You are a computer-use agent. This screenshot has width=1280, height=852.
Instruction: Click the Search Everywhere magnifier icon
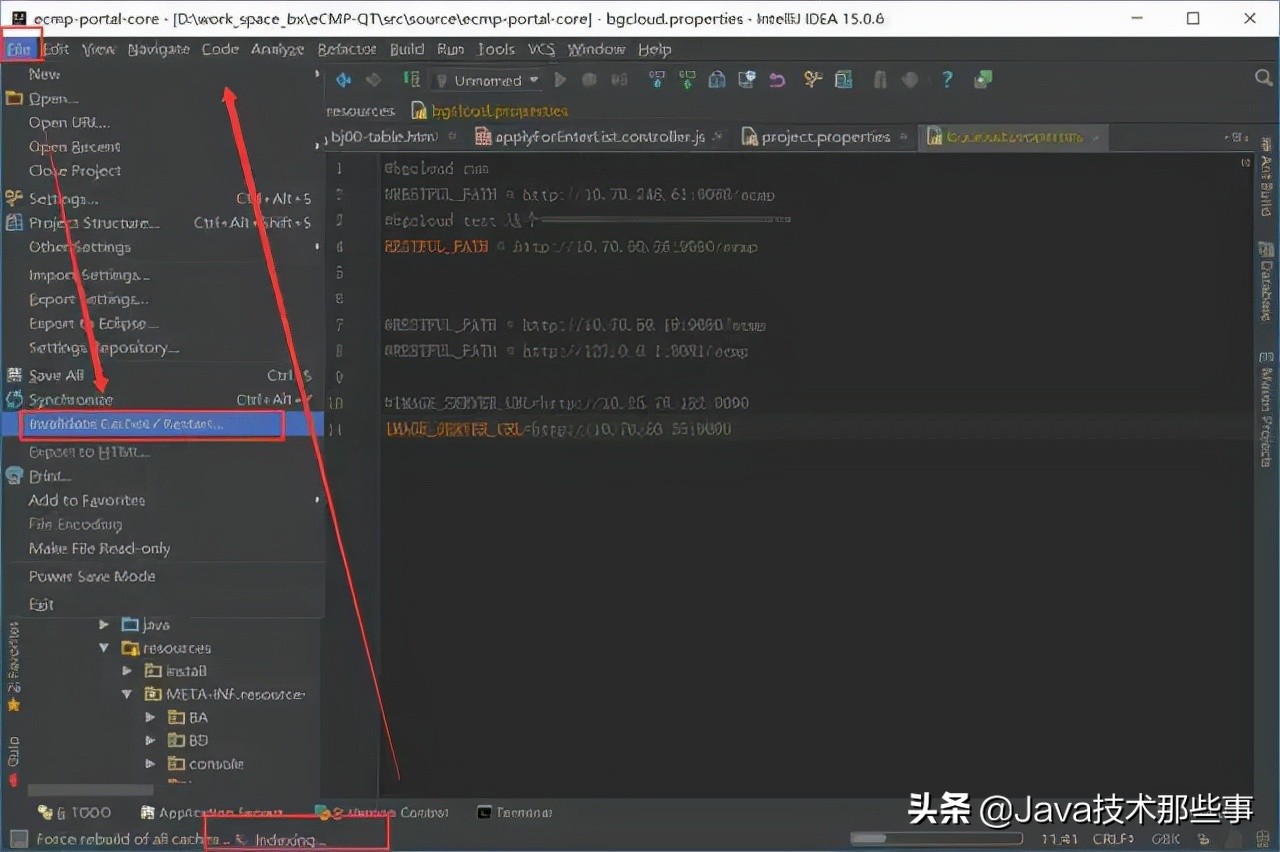point(1263,78)
